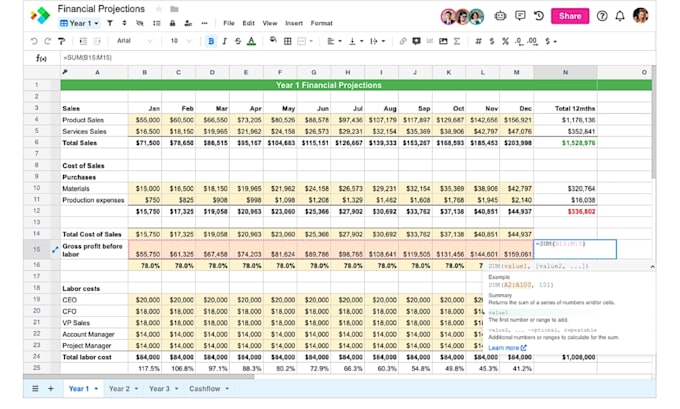The image size is (680, 409).
Task: Toggle bold formatting
Action: [211, 41]
